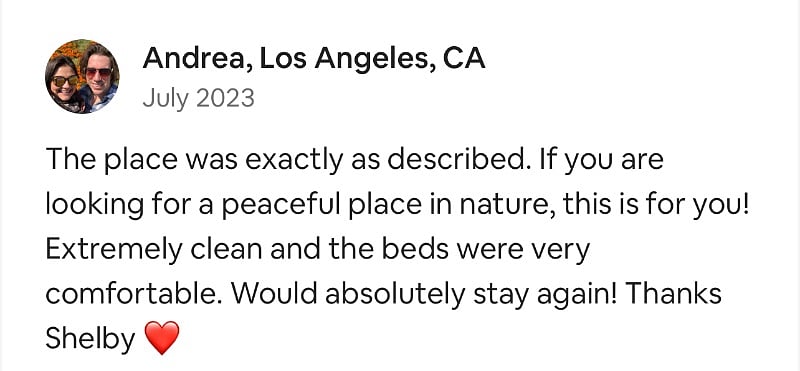Click "The place was exactly as described."
The width and height of the screenshot is (800, 371).
click(x=285, y=160)
